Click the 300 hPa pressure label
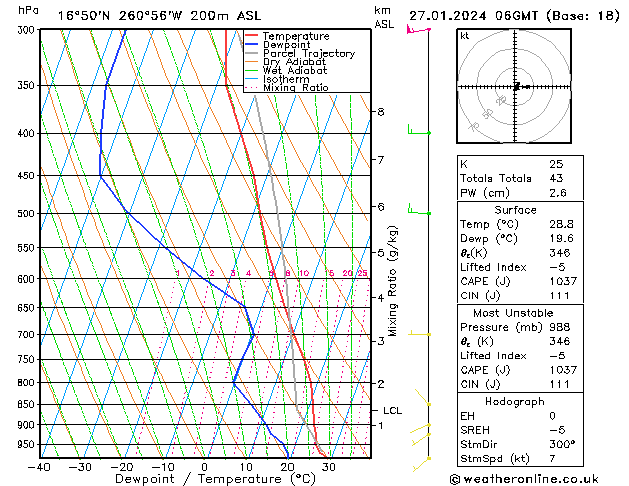This screenshot has height=486, width=629. click(28, 30)
